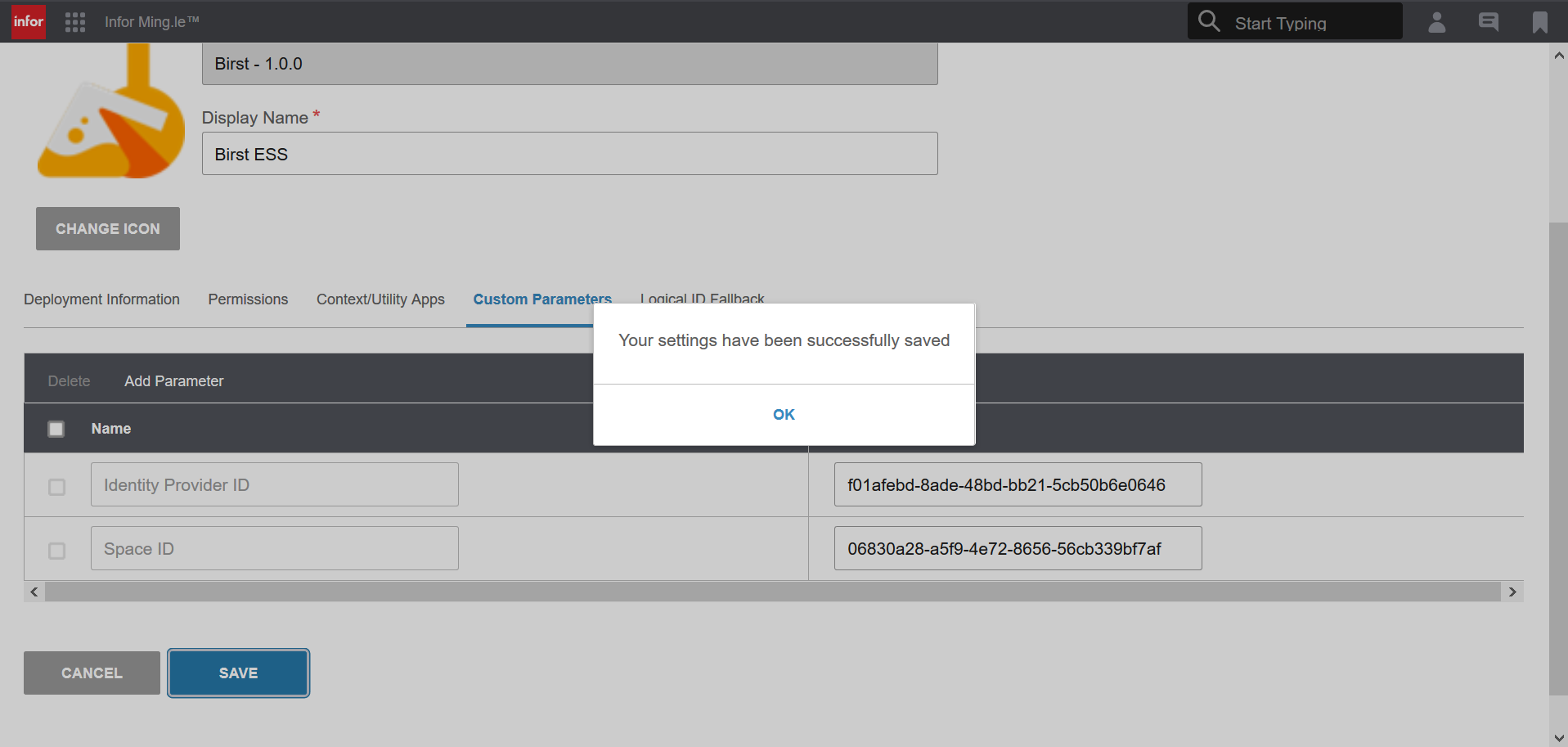Open the messages chat icon
Screen dimensions: 1568x747
click(x=1489, y=22)
